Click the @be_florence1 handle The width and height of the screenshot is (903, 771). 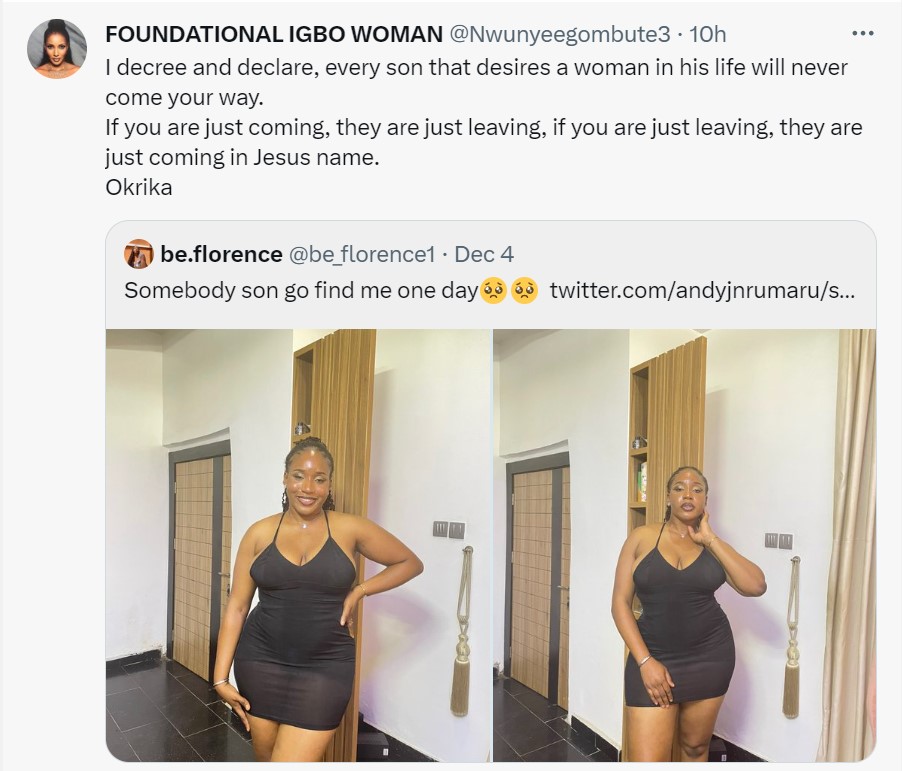361,255
